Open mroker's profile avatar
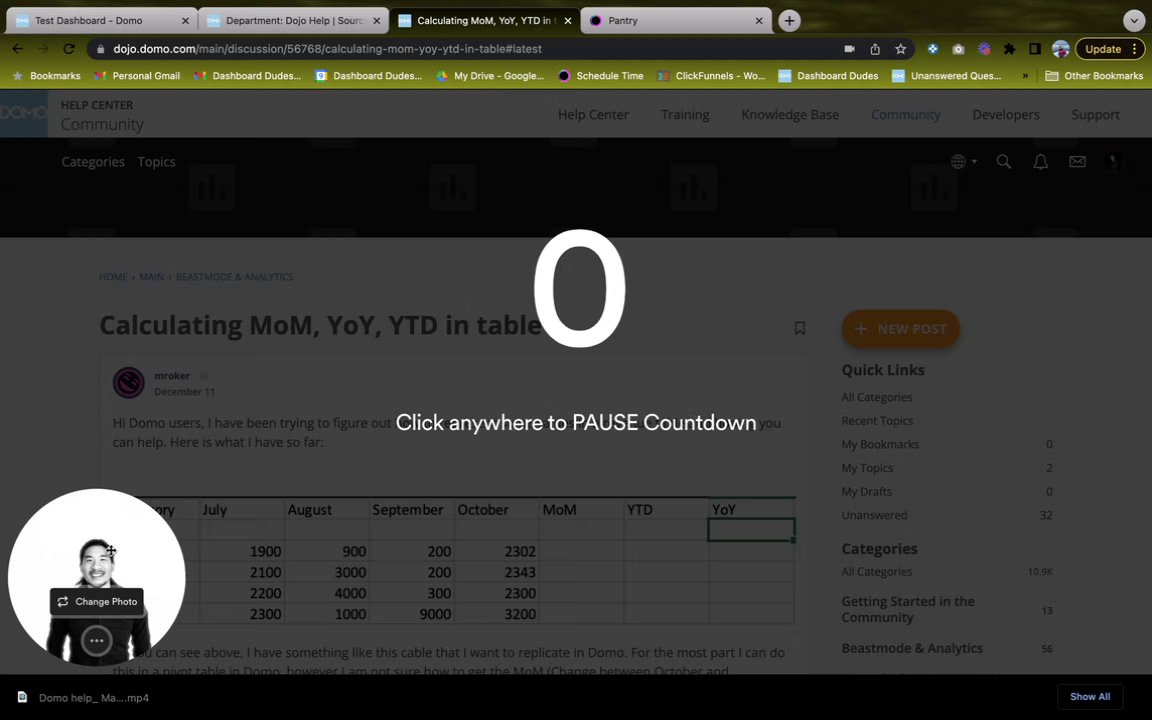The height and width of the screenshot is (720, 1152). (x=129, y=383)
